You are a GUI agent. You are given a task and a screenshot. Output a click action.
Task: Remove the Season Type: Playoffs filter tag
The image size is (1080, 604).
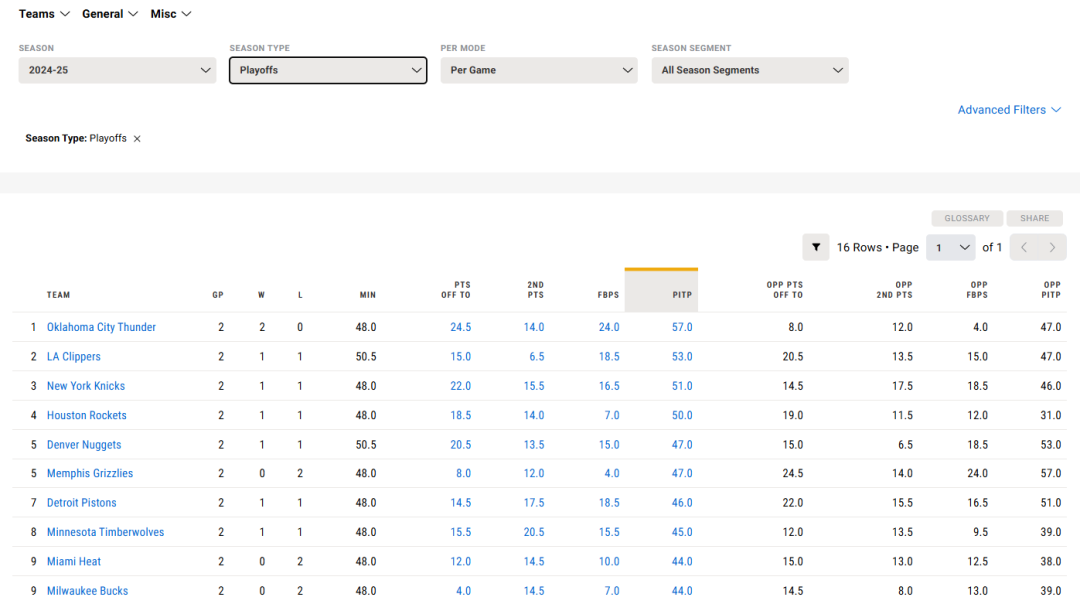pyautogui.click(x=137, y=138)
